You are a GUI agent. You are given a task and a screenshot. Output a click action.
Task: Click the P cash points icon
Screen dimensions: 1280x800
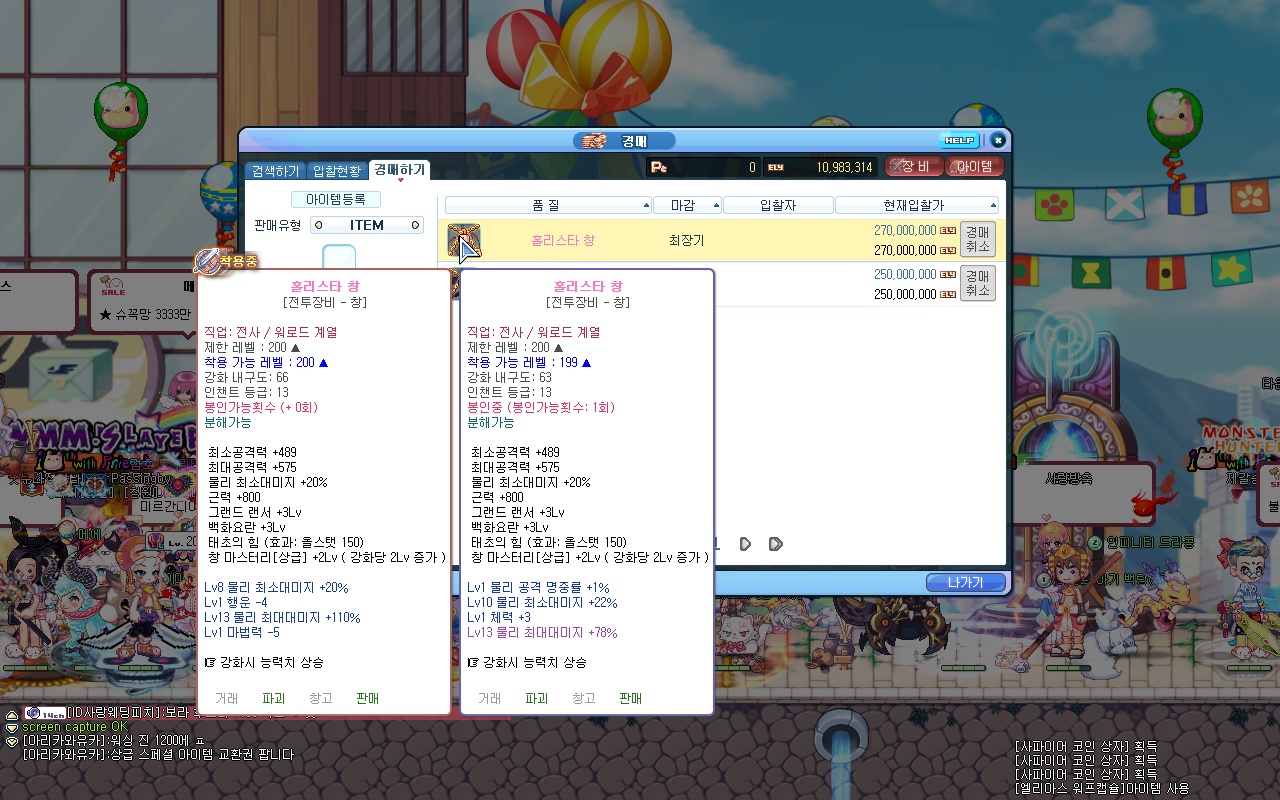tap(658, 167)
